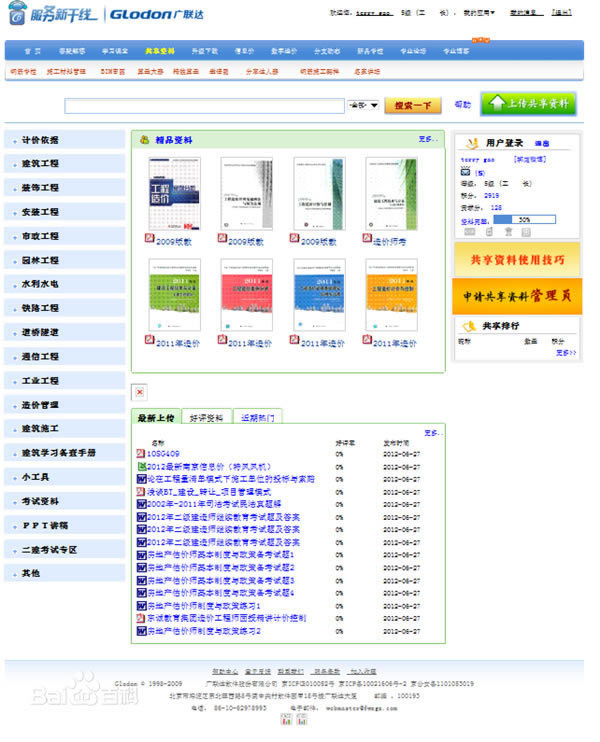The image size is (600, 742).
Task: Open the category dropdown beside search box
Action: (363, 105)
